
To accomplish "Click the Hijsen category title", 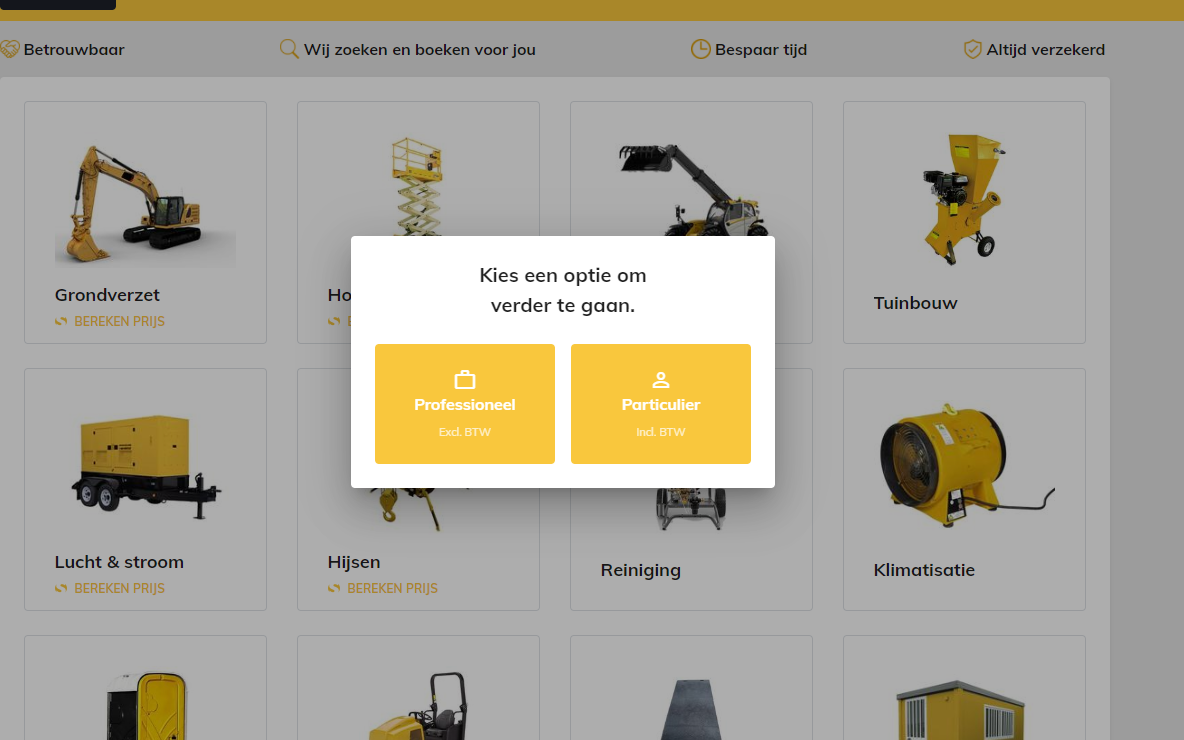I will (354, 562).
